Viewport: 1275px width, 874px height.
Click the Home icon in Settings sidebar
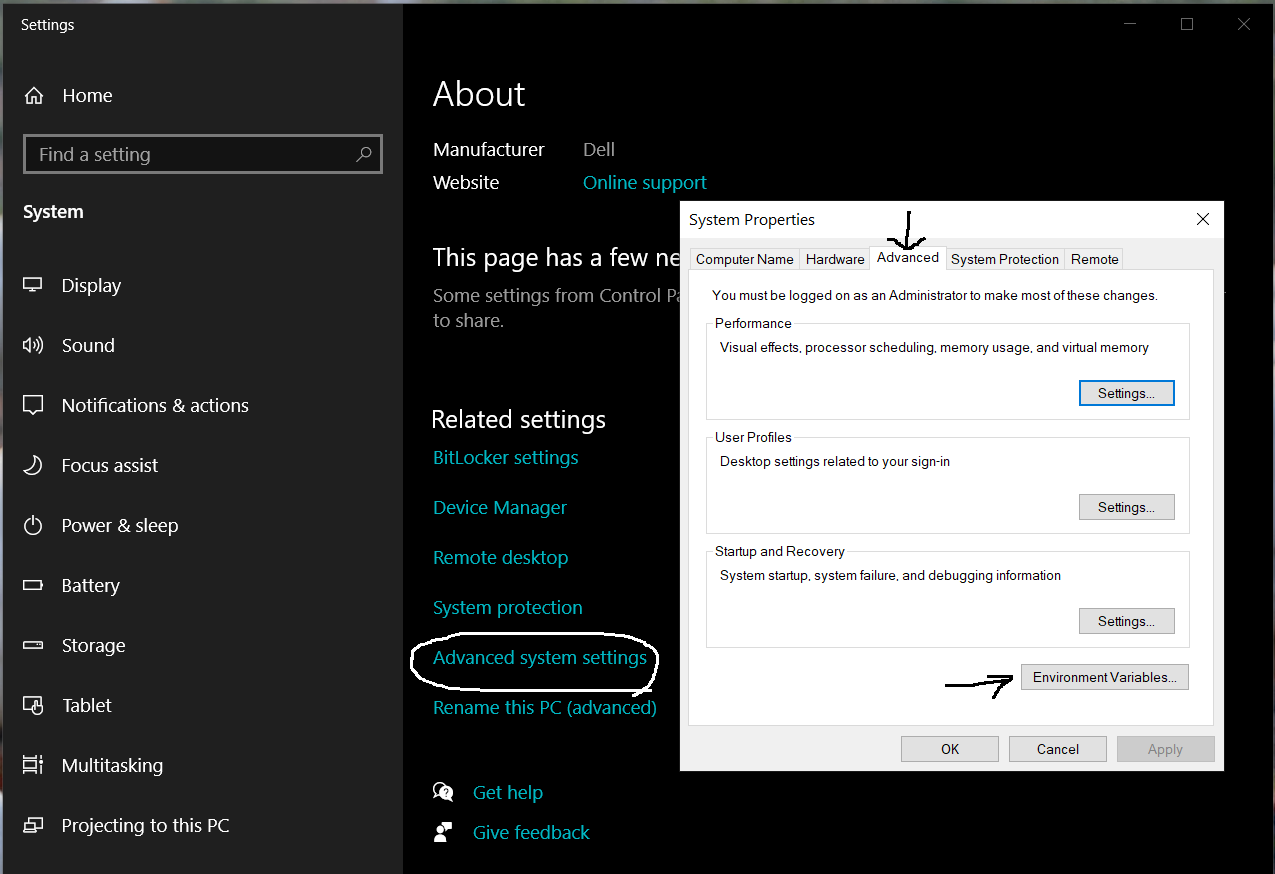[x=34, y=96]
